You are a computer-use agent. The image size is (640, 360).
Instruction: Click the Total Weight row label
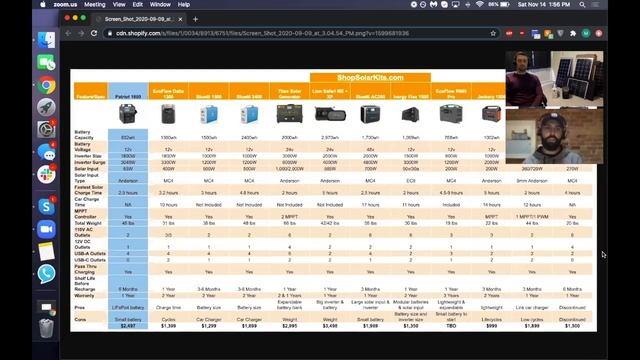tap(88, 223)
